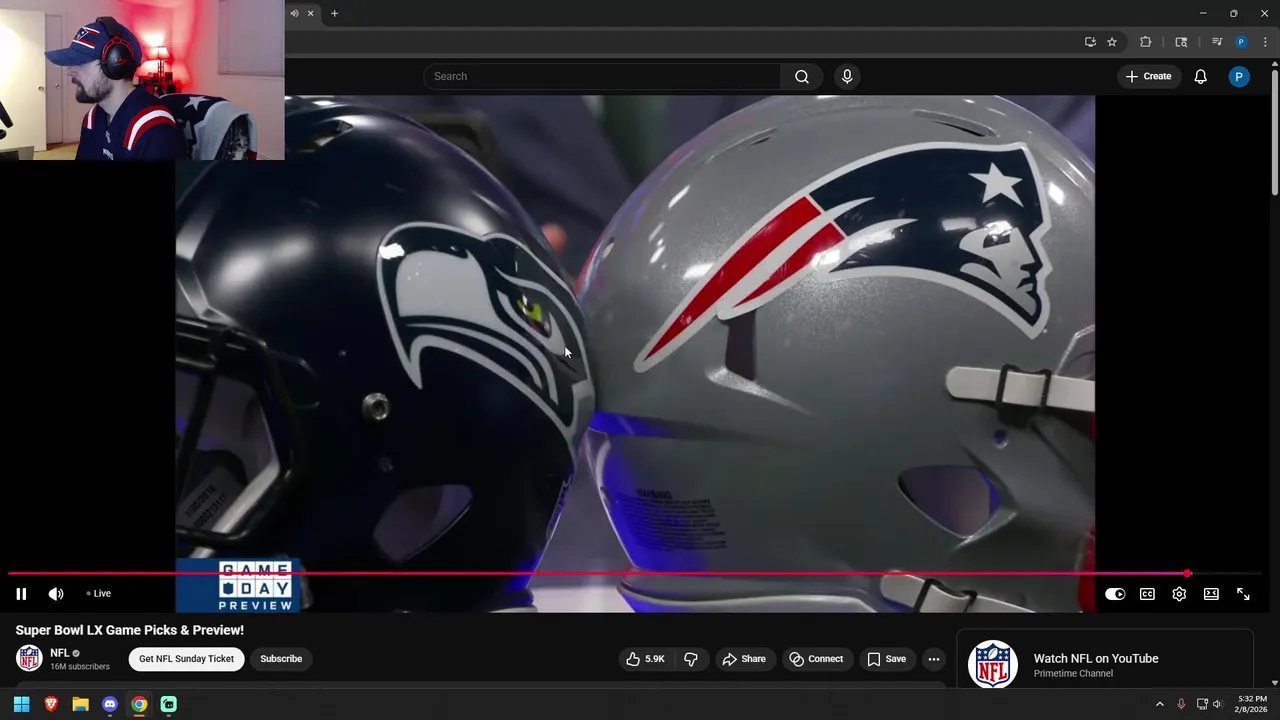Open video player settings gear
1280x720 pixels.
tap(1179, 594)
